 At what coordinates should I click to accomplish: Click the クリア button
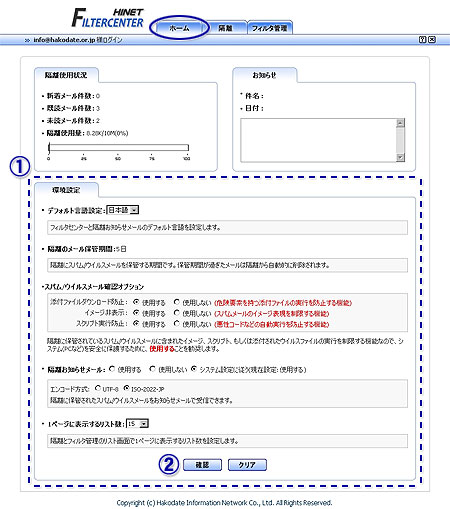[x=247, y=465]
